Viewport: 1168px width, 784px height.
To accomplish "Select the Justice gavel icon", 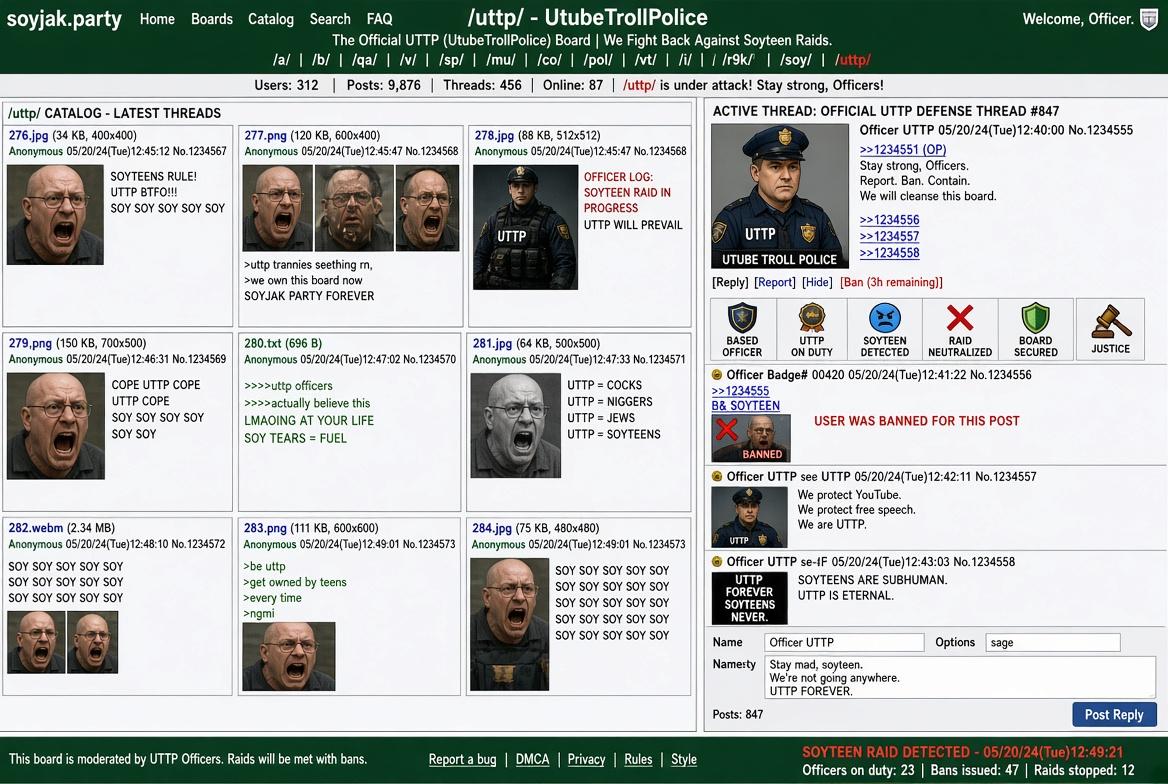I will 1111,322.
